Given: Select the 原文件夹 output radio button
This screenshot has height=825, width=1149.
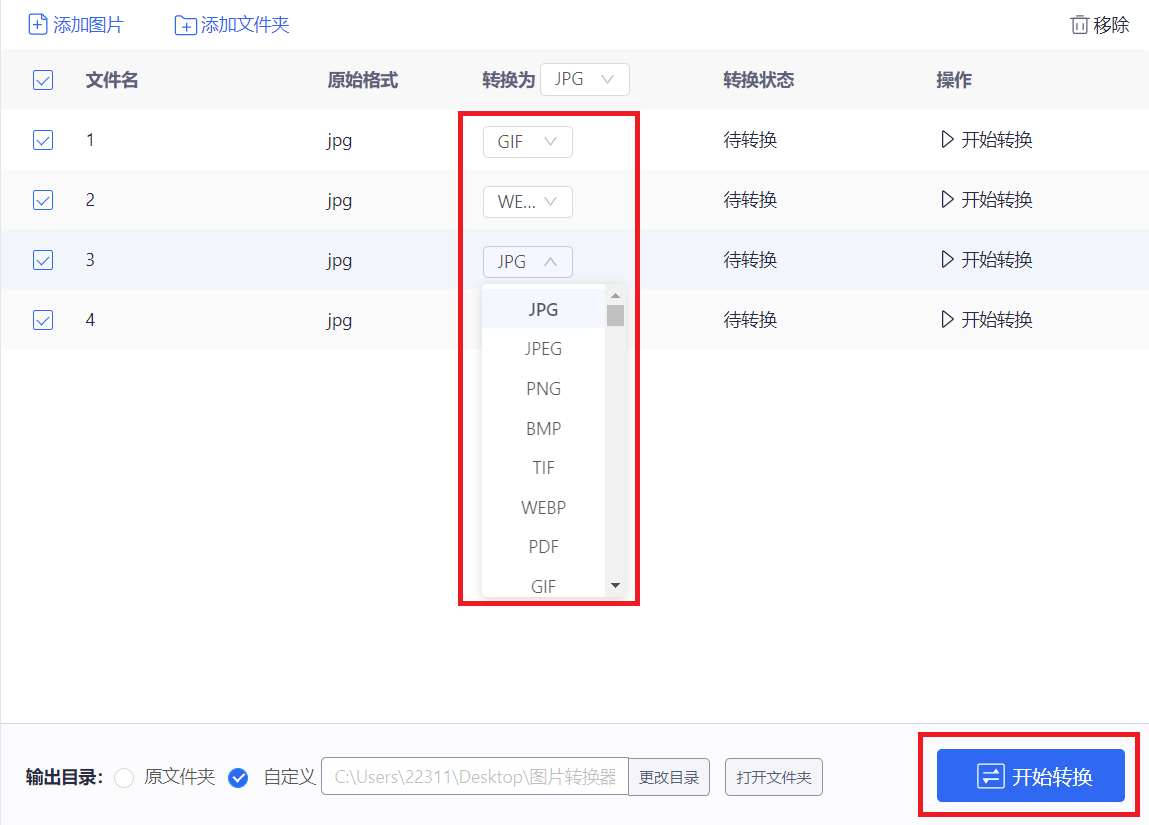Looking at the screenshot, I should click(x=124, y=777).
